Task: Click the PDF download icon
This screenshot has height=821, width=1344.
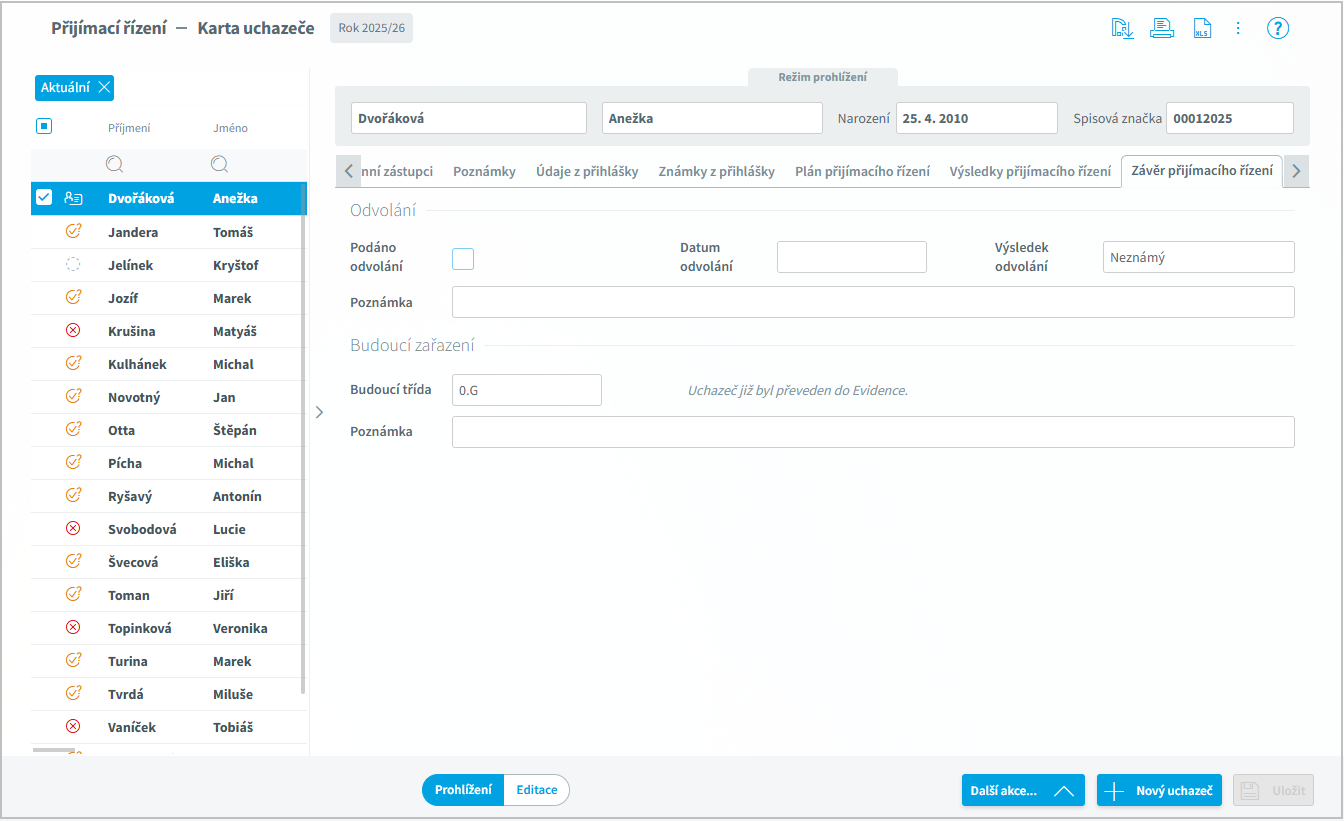Action: [1122, 28]
